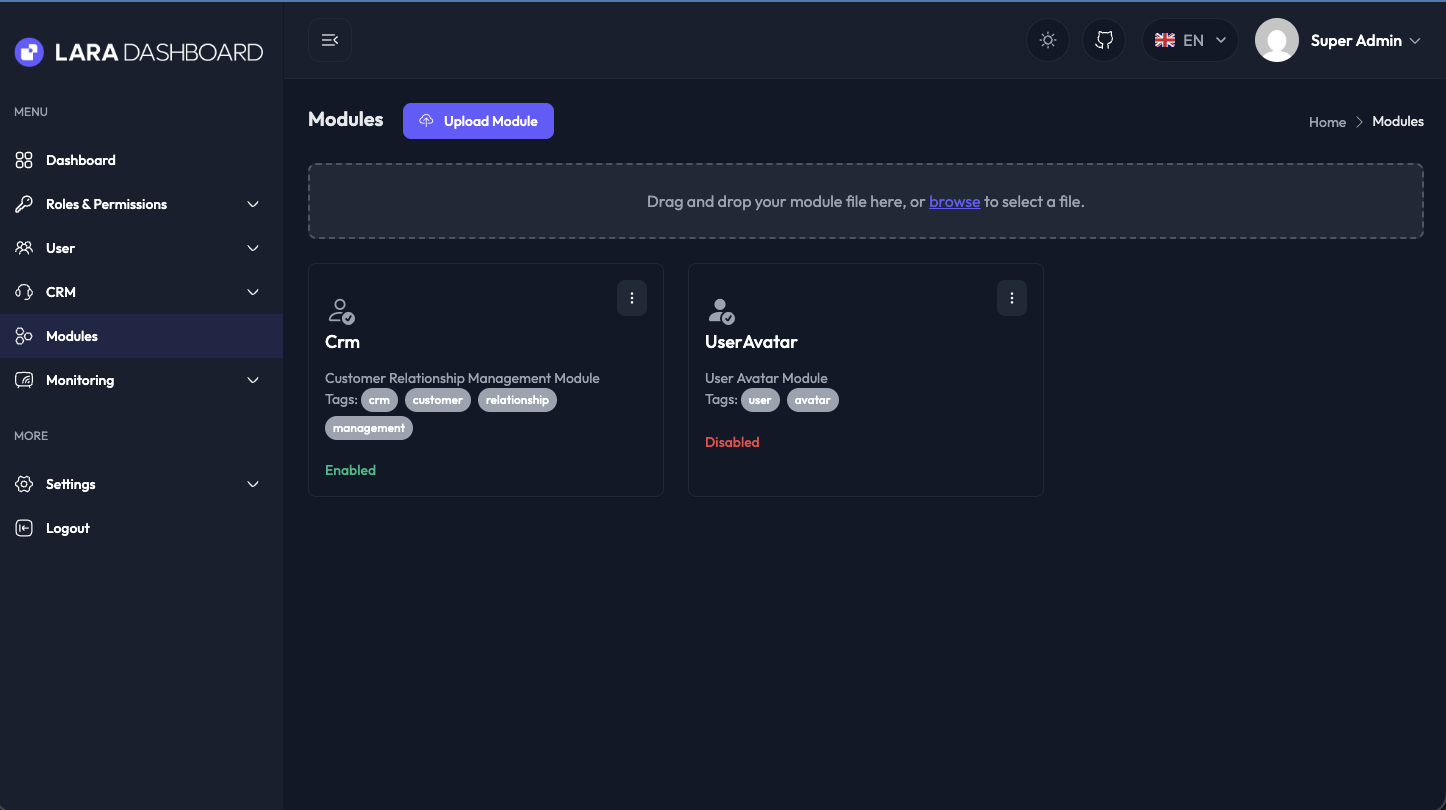
Task: Click the Lara Dashboard logo icon
Action: click(29, 52)
